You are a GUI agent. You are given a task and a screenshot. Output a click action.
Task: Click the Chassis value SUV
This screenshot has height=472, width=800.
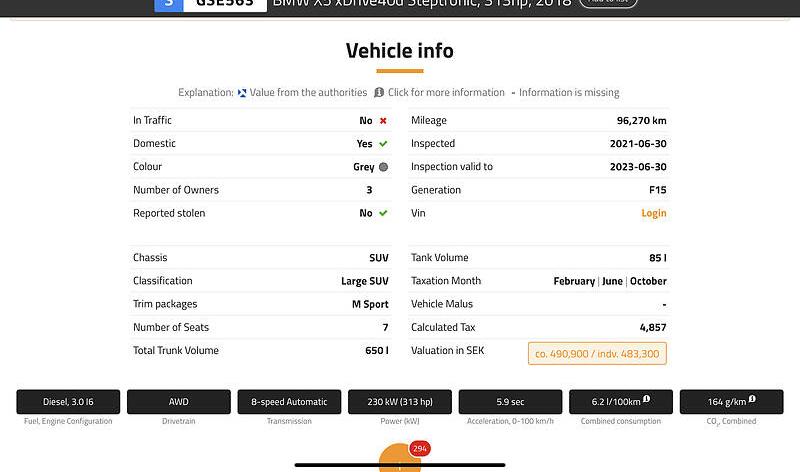379,258
